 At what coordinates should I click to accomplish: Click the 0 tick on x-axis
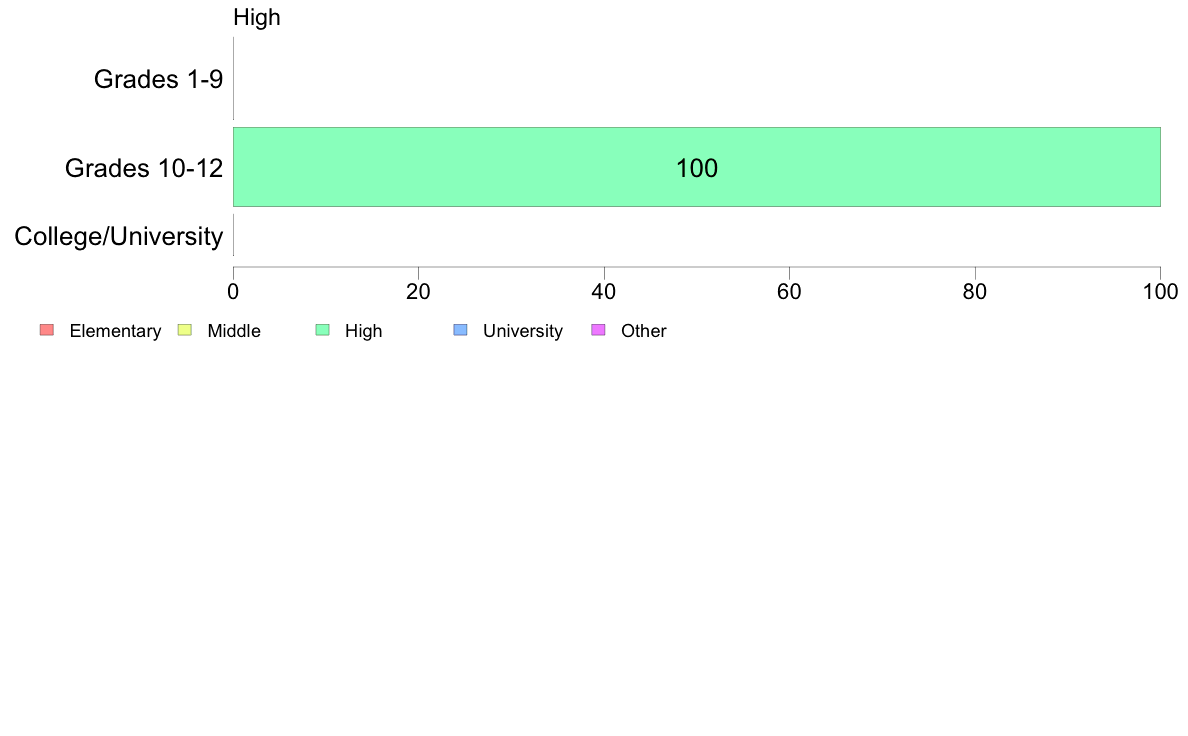click(x=233, y=292)
